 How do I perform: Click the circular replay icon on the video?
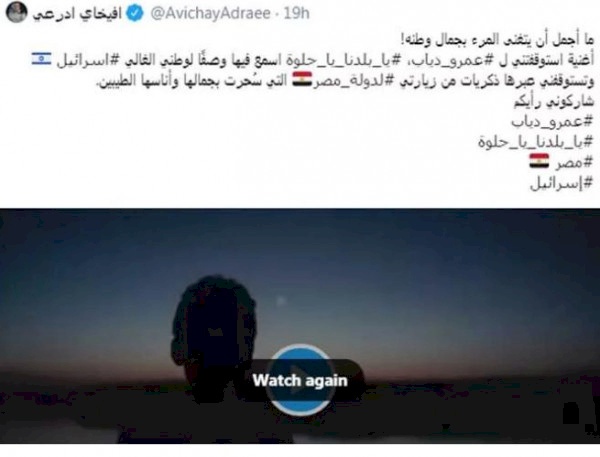pos(300,380)
